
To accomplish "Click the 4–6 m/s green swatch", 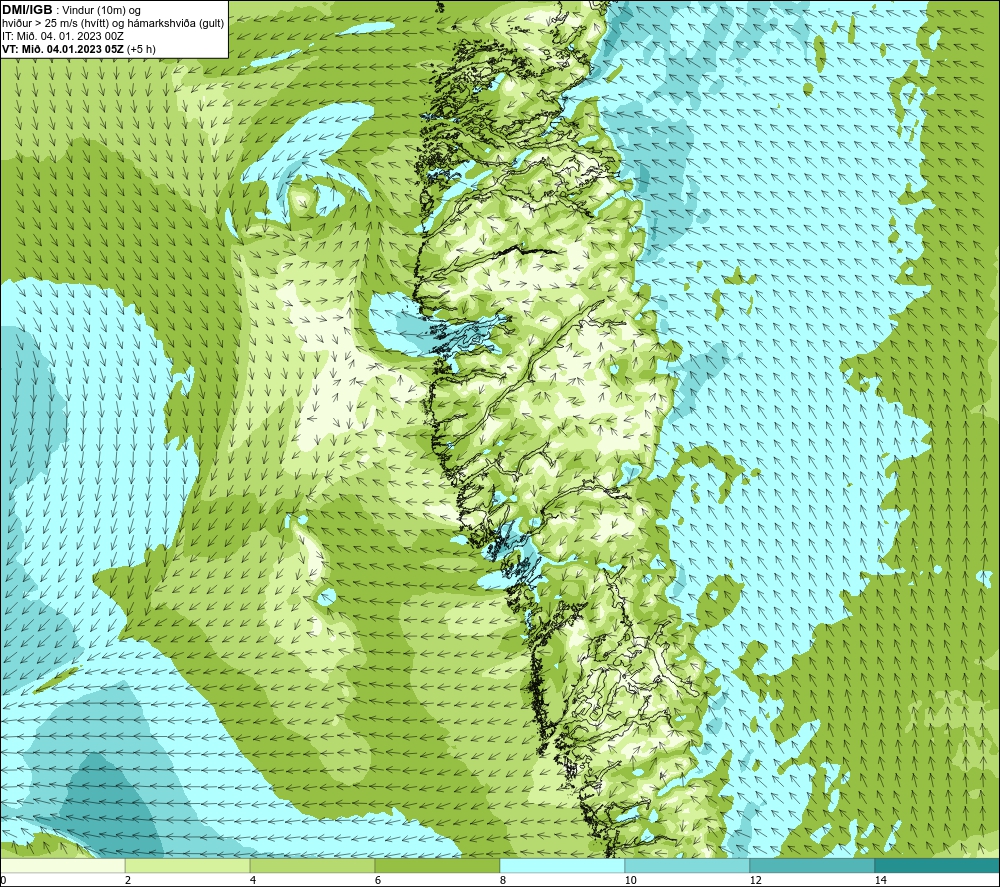I will (312, 865).
